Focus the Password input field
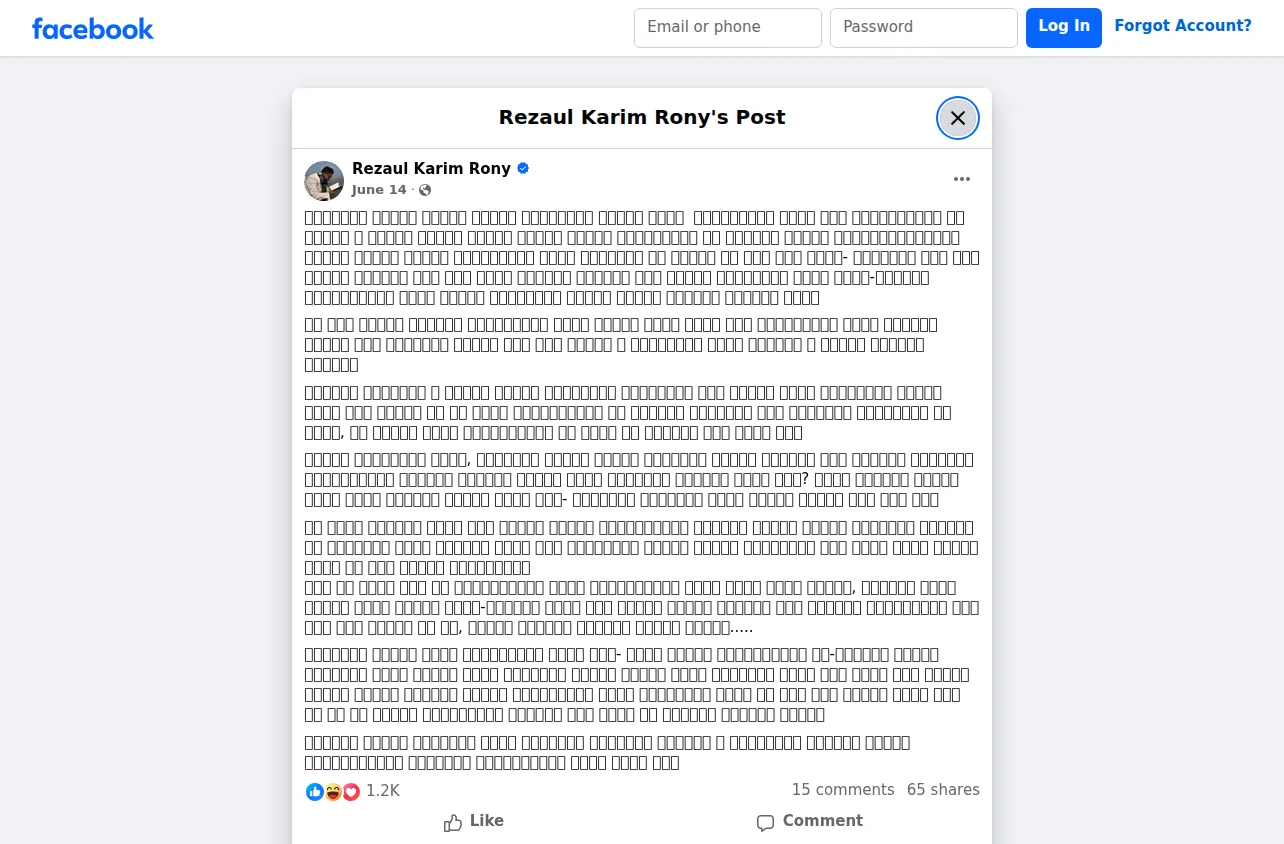1284x844 pixels. [x=924, y=28]
